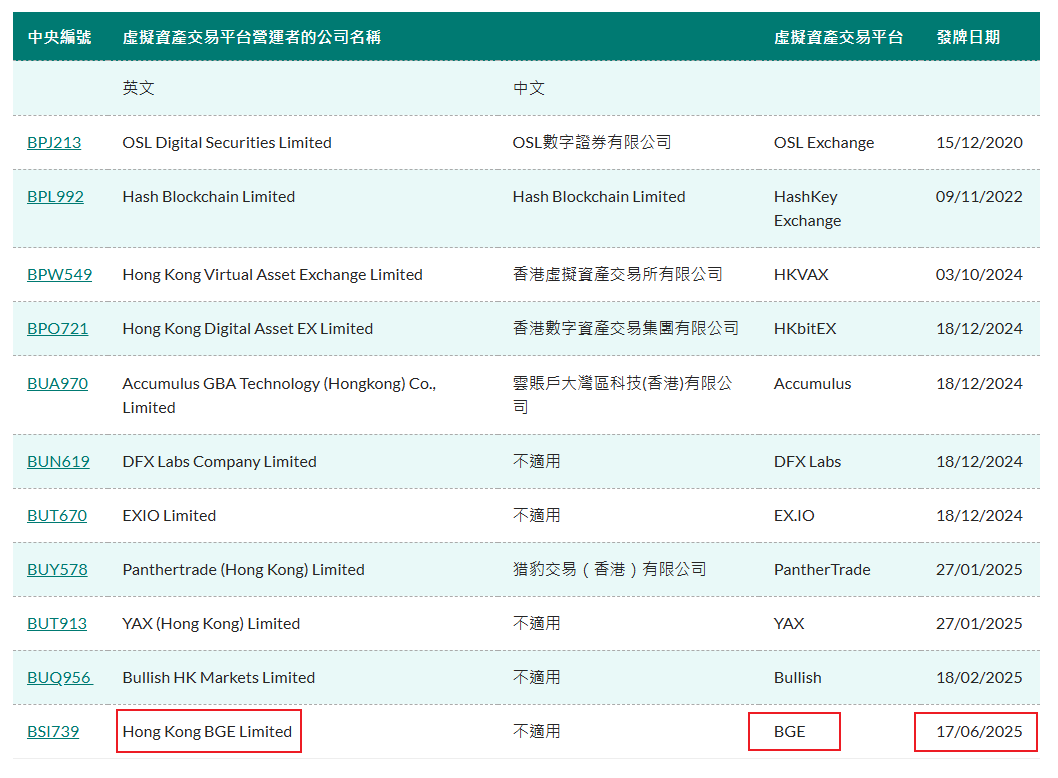
Task: Select Bullish HK Markets Limited text
Action: [219, 677]
